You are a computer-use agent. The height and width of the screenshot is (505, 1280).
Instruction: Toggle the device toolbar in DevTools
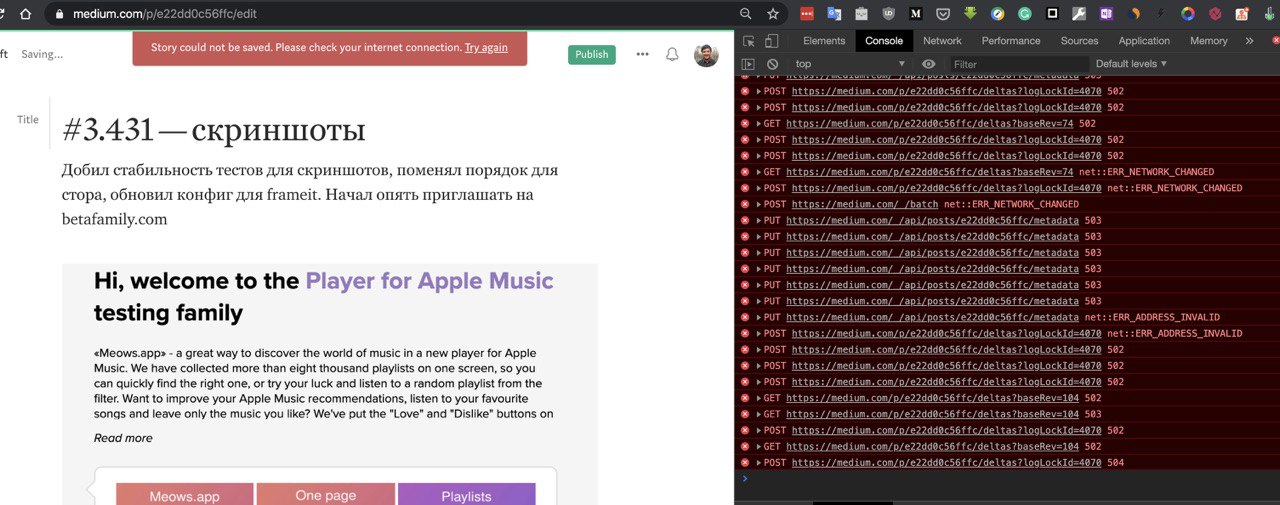(x=772, y=41)
